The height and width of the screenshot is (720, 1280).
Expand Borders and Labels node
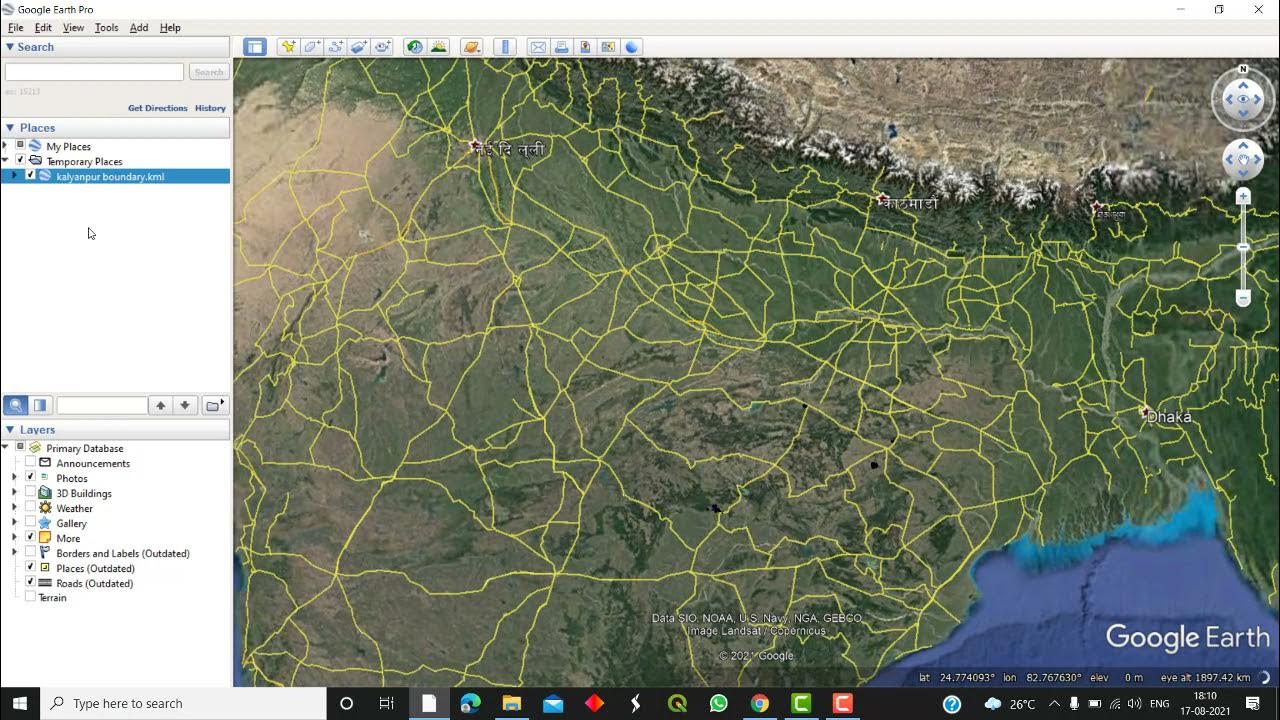(14, 553)
